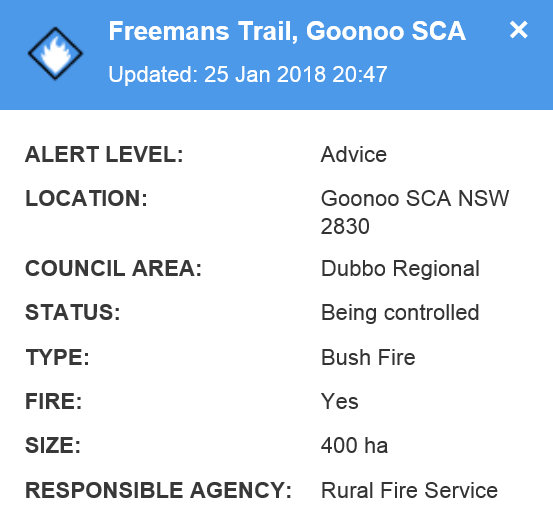The height and width of the screenshot is (521, 553).
Task: Click the bush fire diamond icon
Action: tap(55, 53)
